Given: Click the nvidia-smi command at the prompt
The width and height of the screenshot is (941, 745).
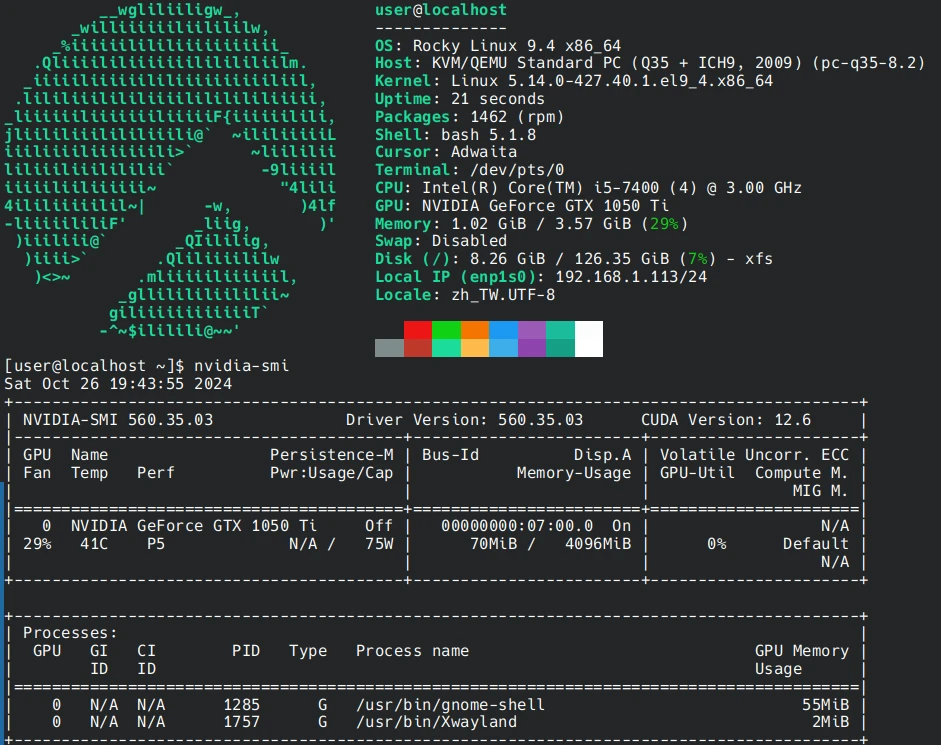Looking at the screenshot, I should coord(241,366).
